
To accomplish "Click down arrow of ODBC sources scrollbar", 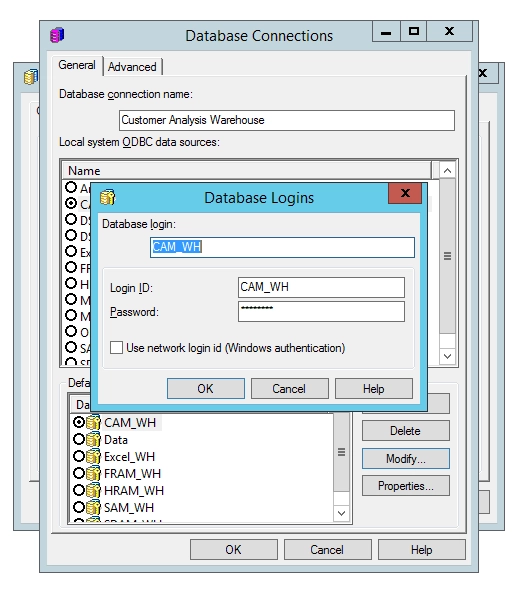I will pos(447,356).
